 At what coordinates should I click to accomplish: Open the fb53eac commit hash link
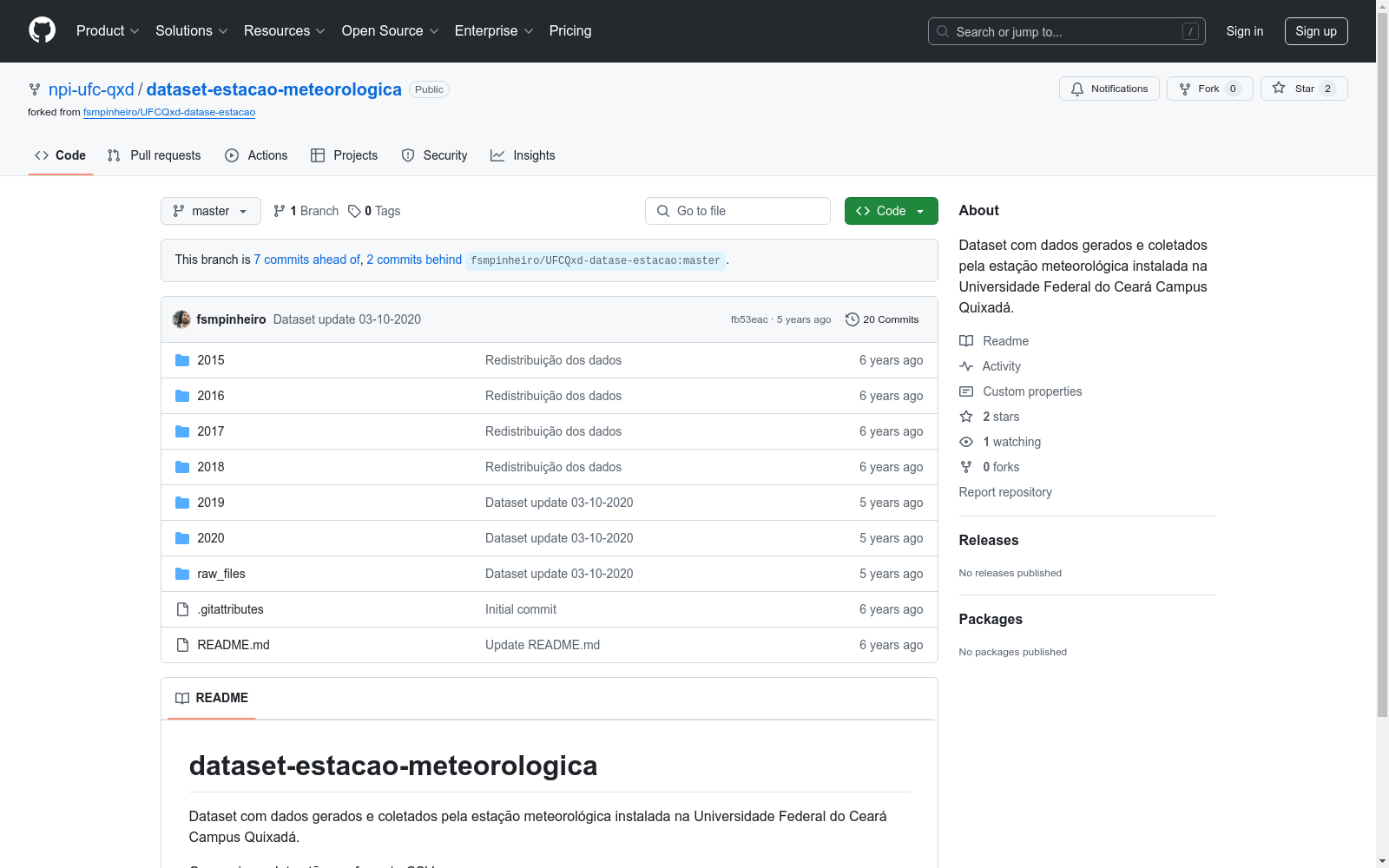click(x=749, y=319)
